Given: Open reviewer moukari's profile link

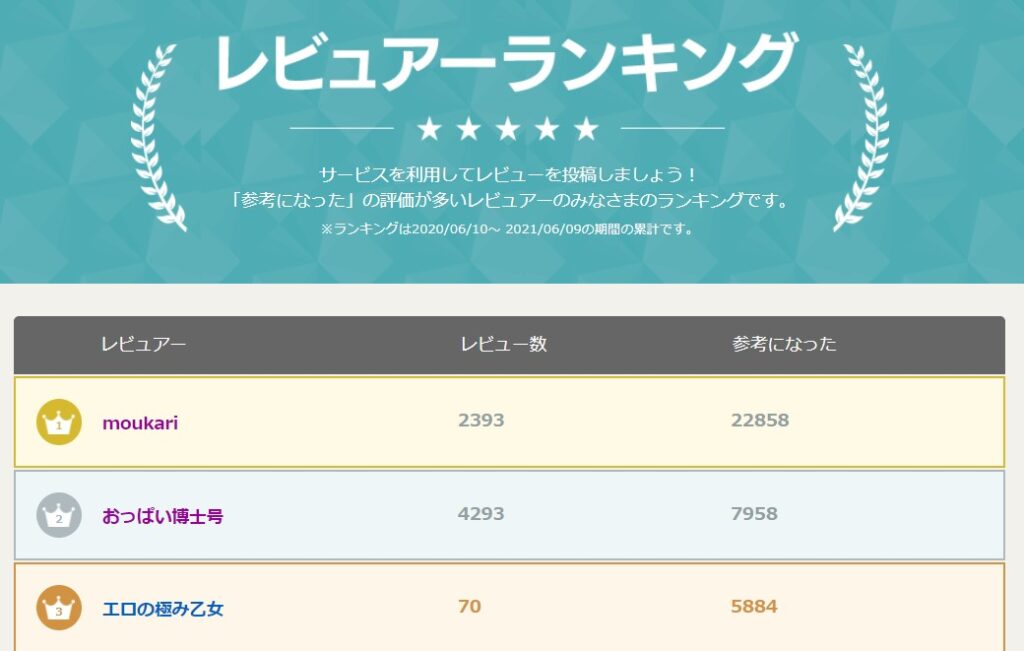Looking at the screenshot, I should click(x=140, y=423).
